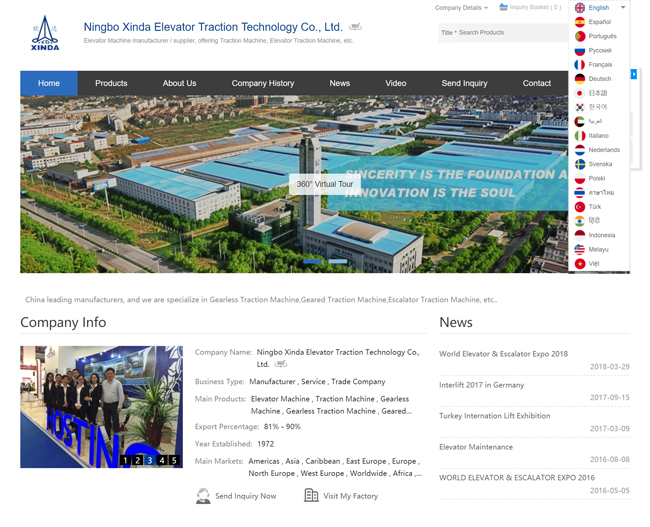Click the Svenska flag option
The image size is (650, 527).
coord(580,164)
